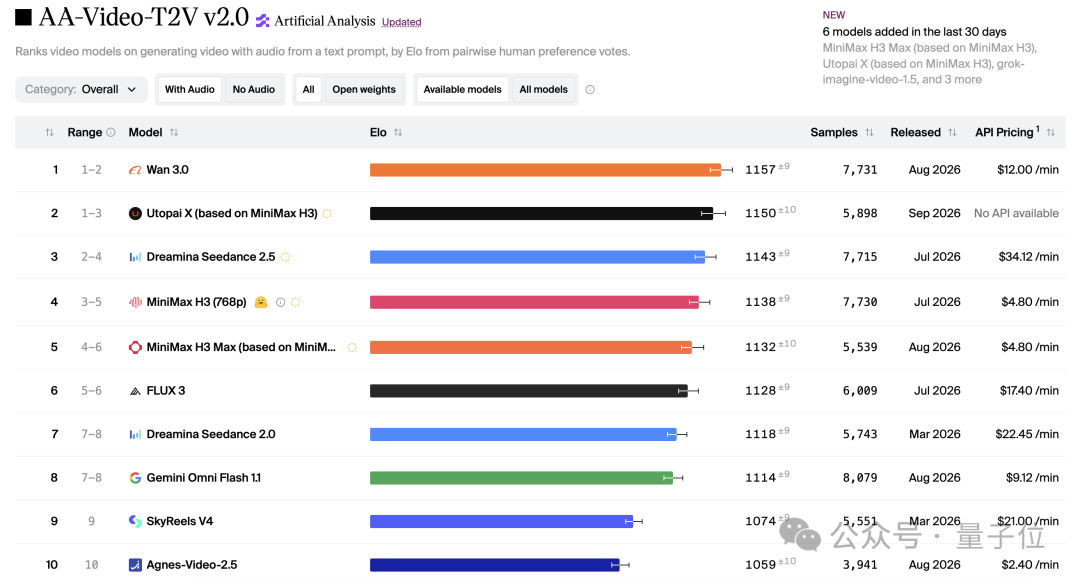Click the dashed circle icon beside MiniMax H3 Max
Screen dimensions: 1080x579
[x=352, y=348]
